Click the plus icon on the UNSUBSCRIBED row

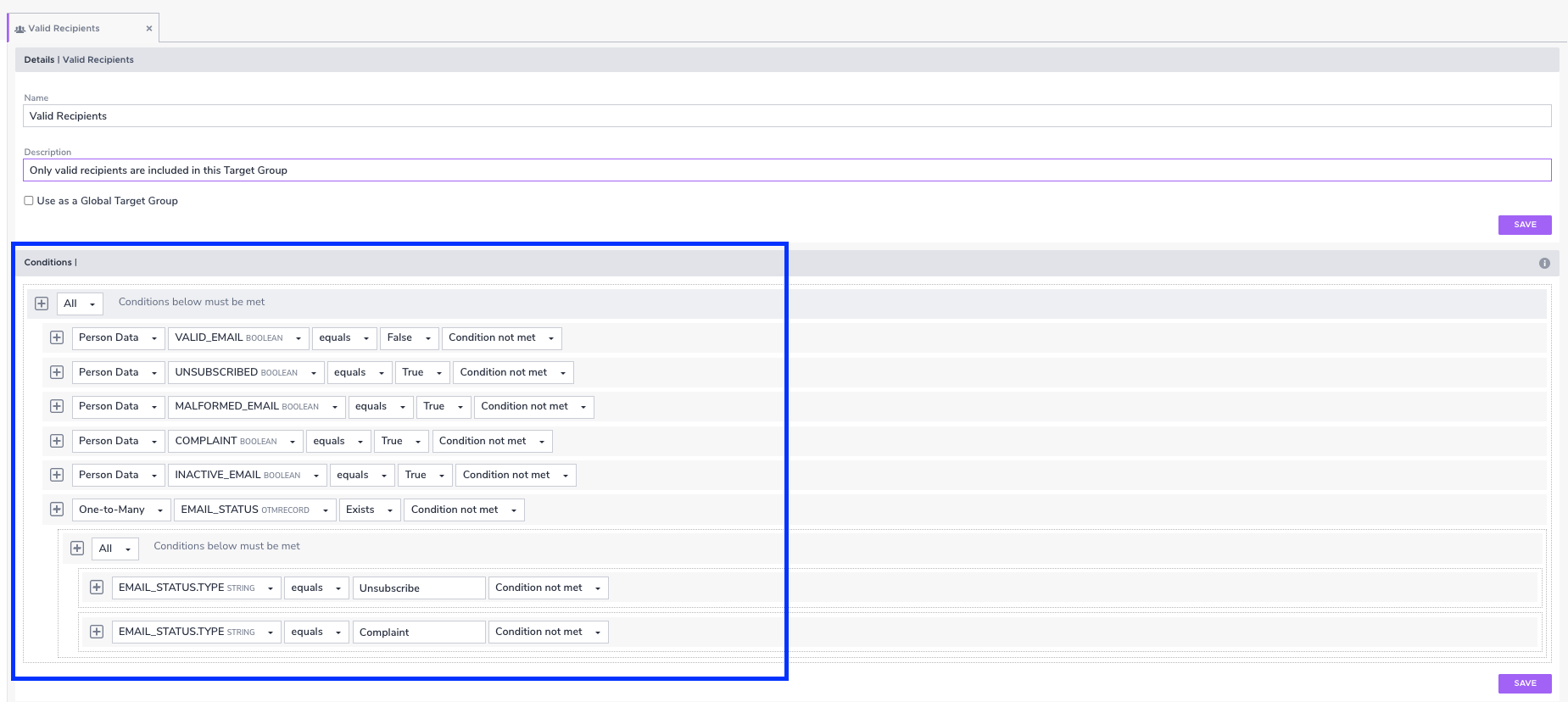[x=57, y=372]
